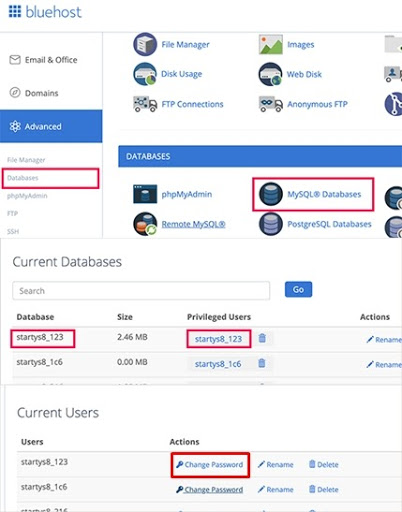The image size is (402, 512).
Task: Click the Go search button
Action: pos(298,289)
